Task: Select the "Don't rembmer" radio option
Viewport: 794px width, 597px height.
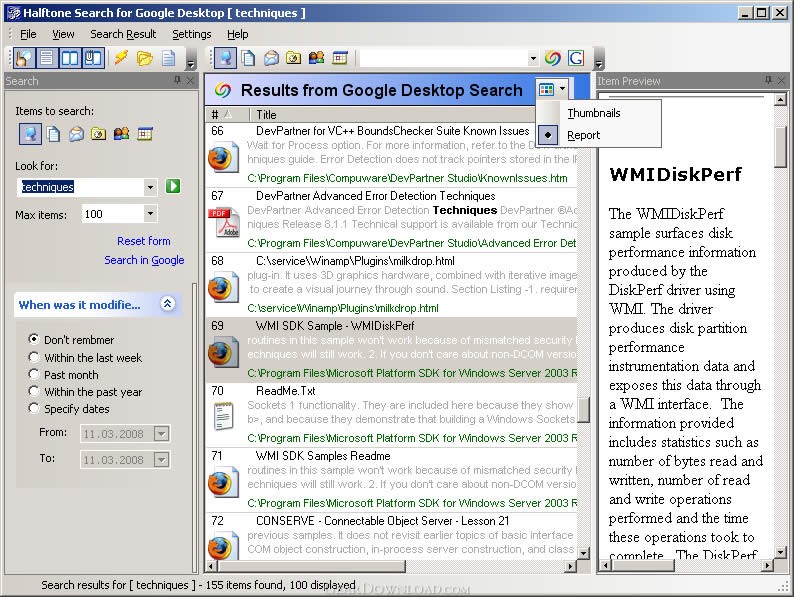Action: click(33, 339)
